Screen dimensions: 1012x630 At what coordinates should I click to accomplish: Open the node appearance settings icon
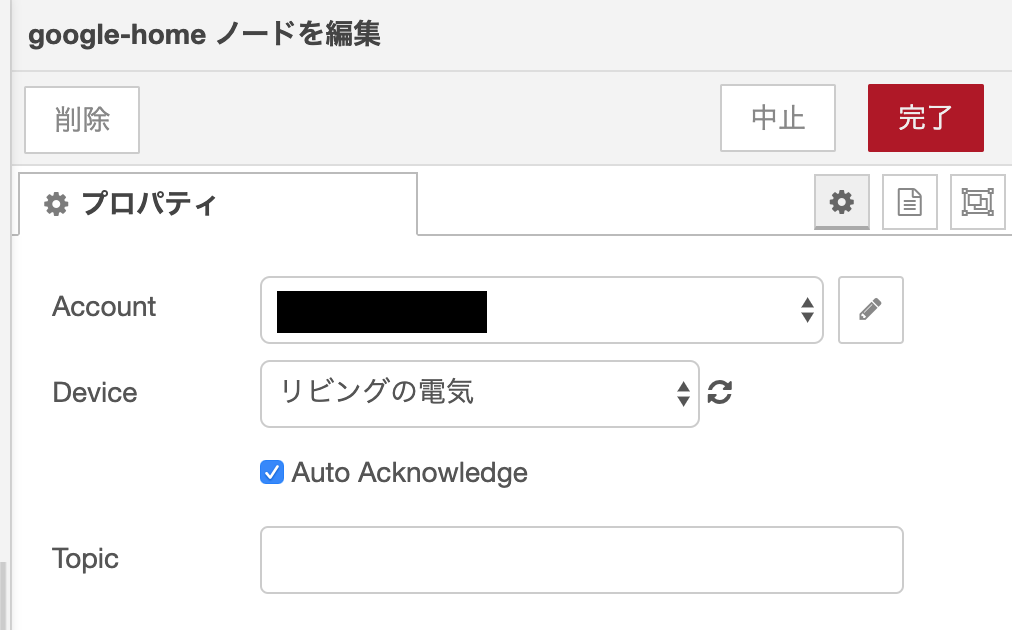click(977, 202)
